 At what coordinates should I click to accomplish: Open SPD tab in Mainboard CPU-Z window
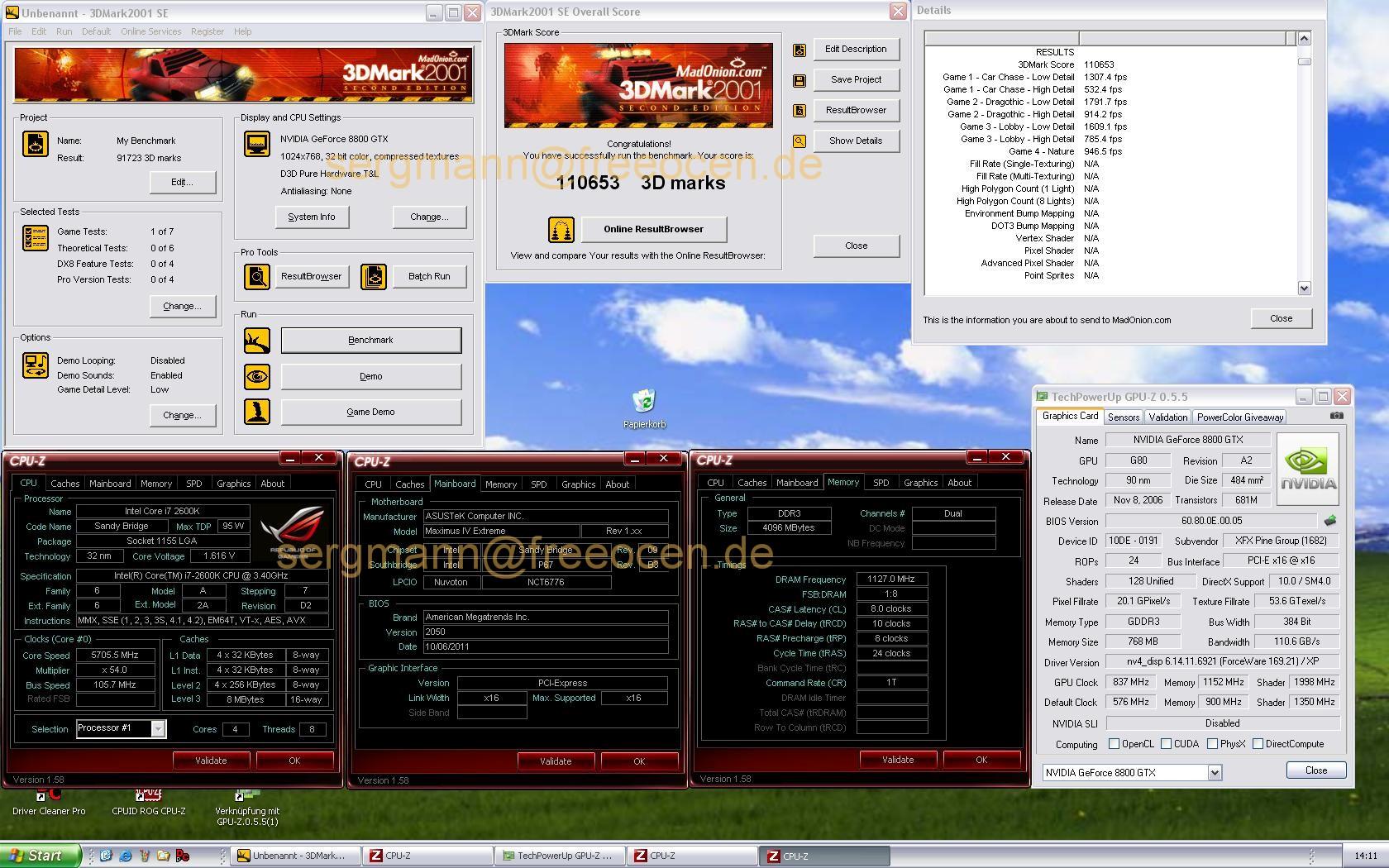[x=538, y=484]
